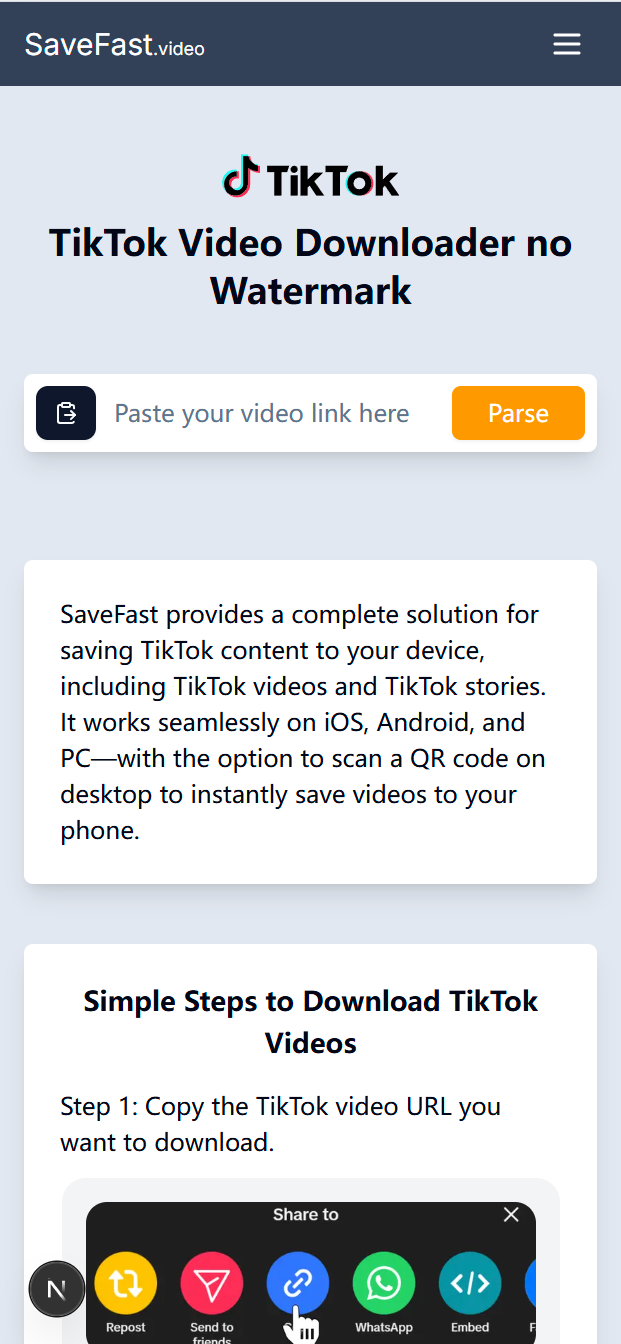
Task: Click the TikTok Video Downloader heading
Action: 310,266
